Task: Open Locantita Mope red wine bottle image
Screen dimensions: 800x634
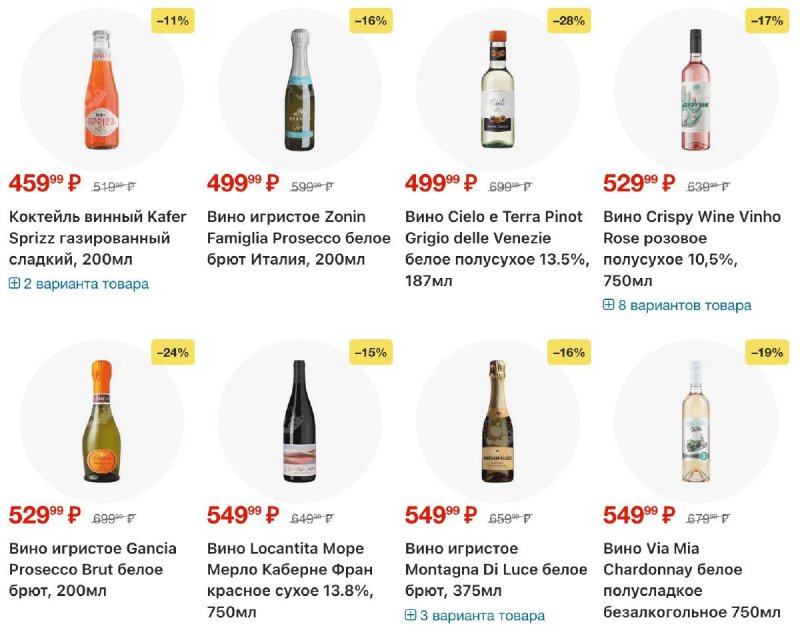Action: pos(299,420)
